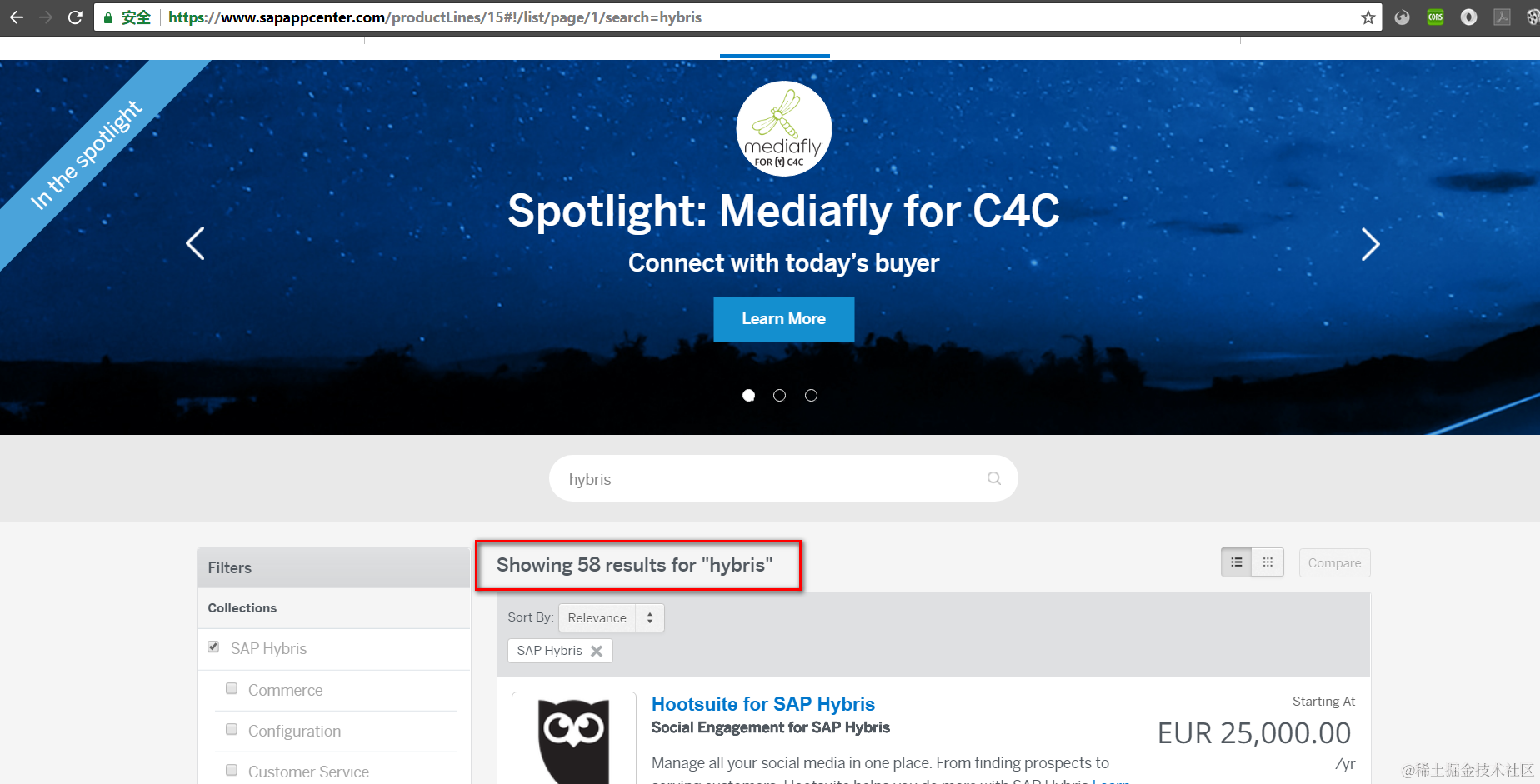Open the PDF extension icon in toolbar
Screen dimensions: 1540x784
[x=1502, y=17]
